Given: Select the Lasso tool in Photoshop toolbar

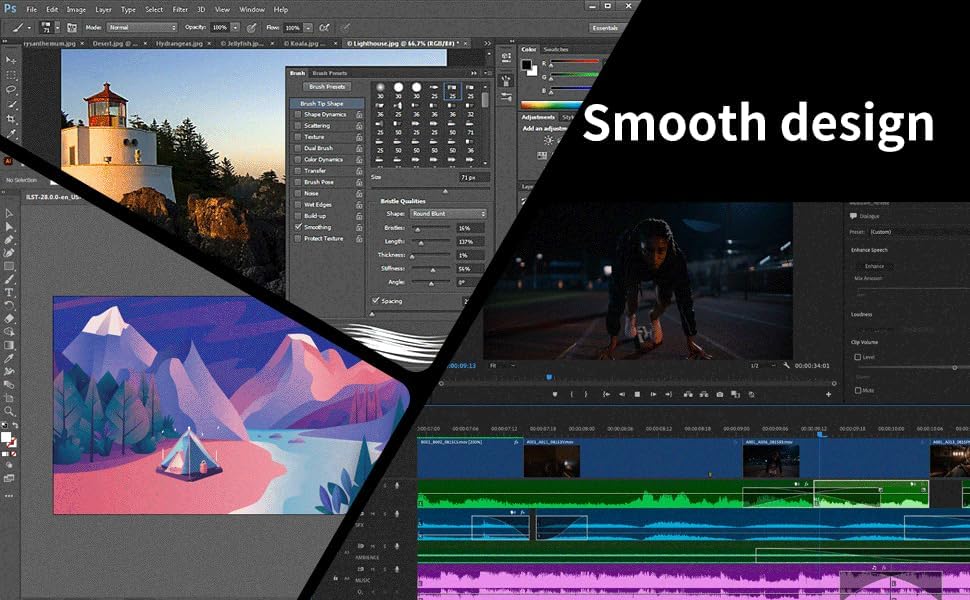Looking at the screenshot, I should click(x=12, y=89).
